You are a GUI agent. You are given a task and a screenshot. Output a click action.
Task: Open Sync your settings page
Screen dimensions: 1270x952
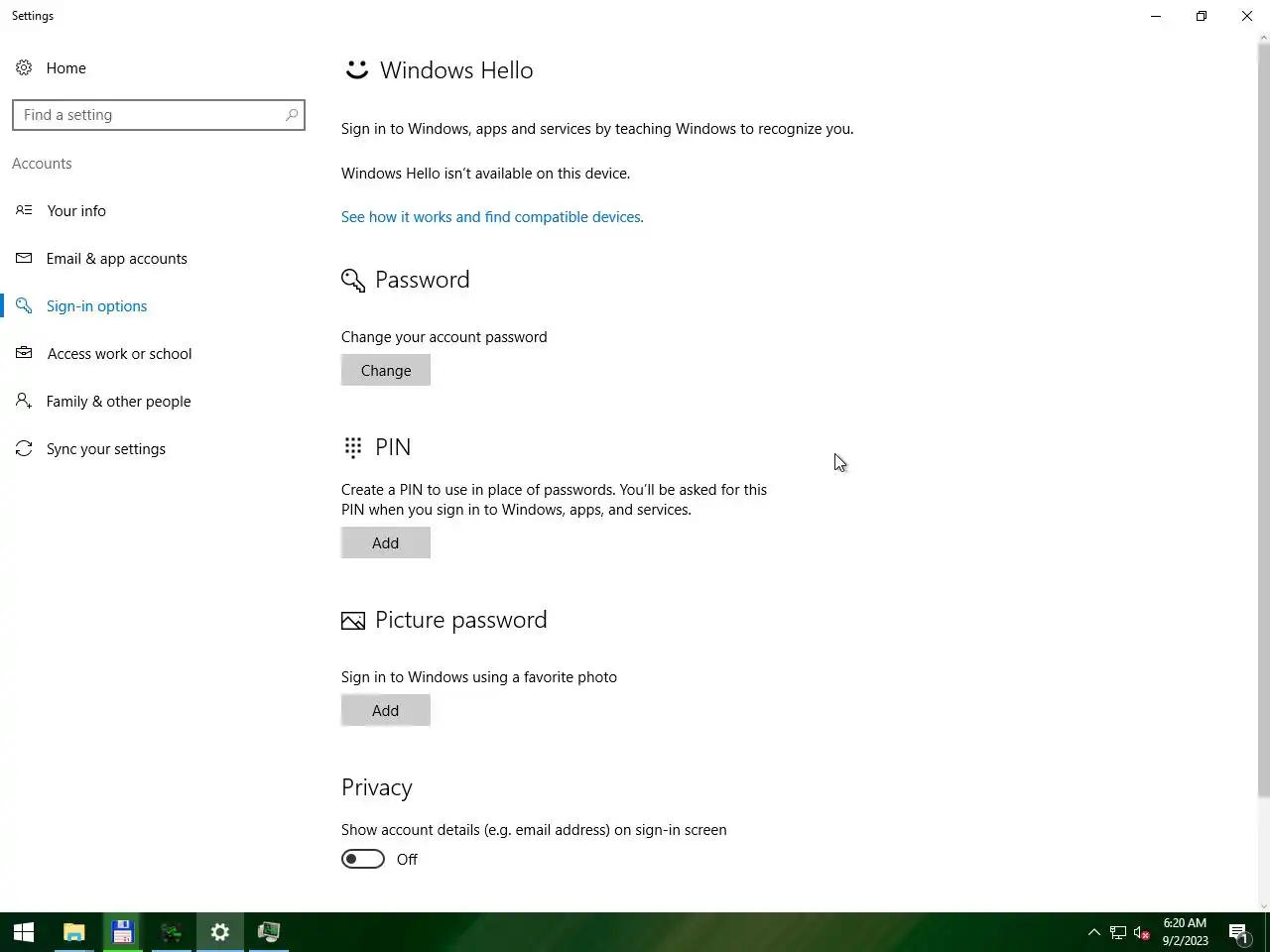point(106,448)
